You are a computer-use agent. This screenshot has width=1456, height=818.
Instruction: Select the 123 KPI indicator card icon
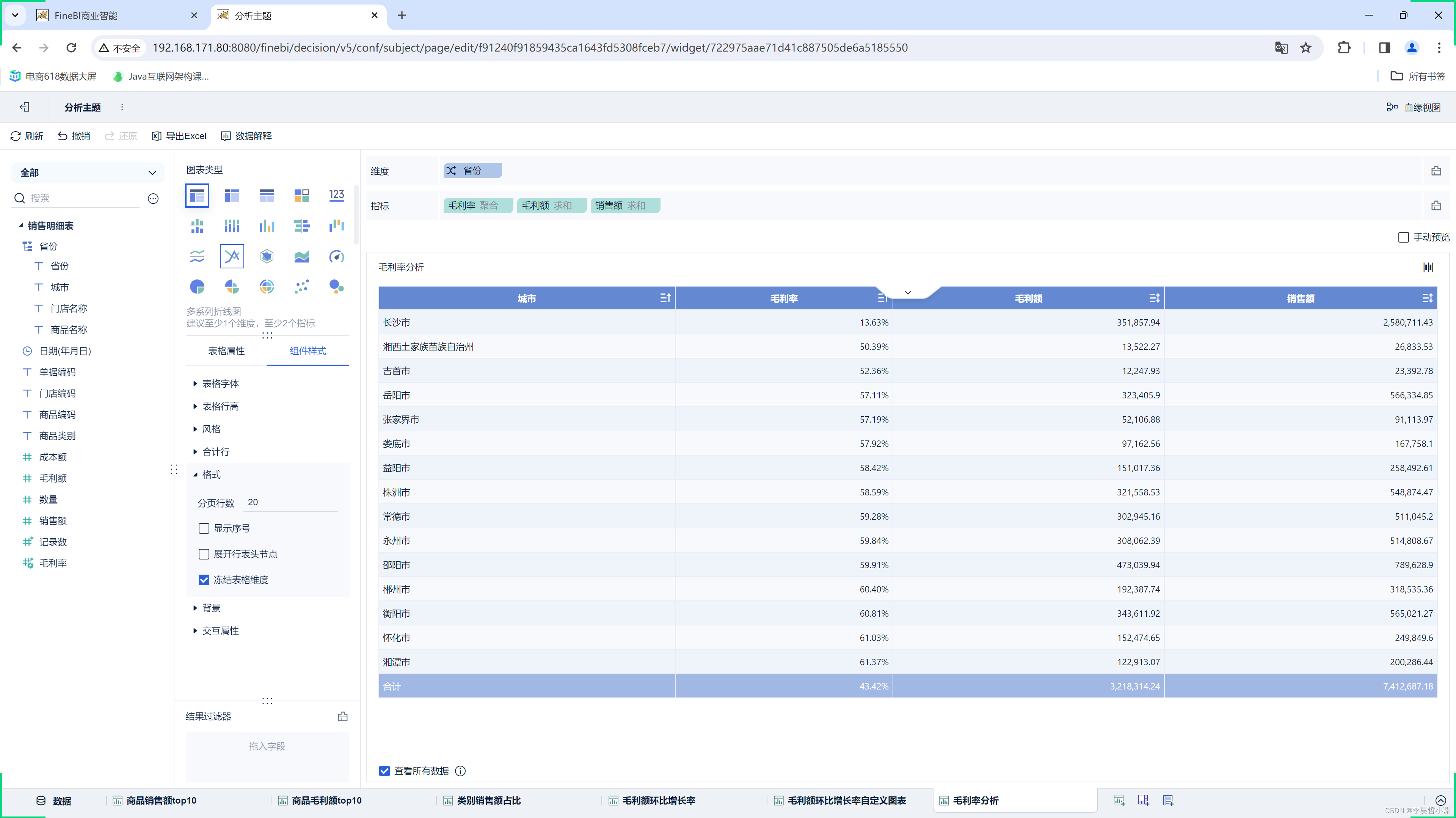(337, 196)
